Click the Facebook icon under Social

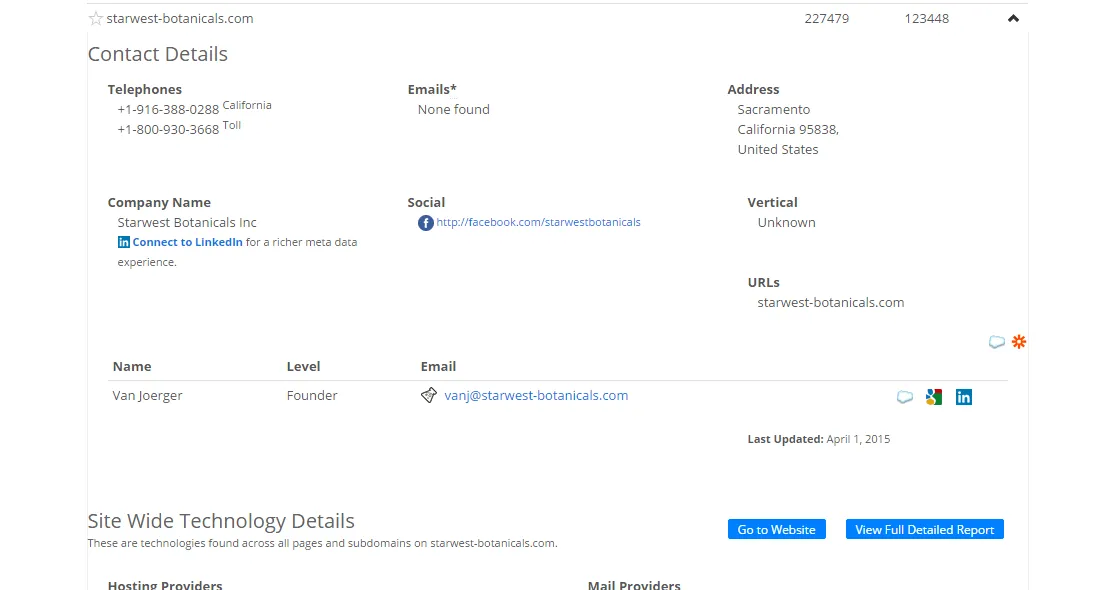click(x=425, y=223)
